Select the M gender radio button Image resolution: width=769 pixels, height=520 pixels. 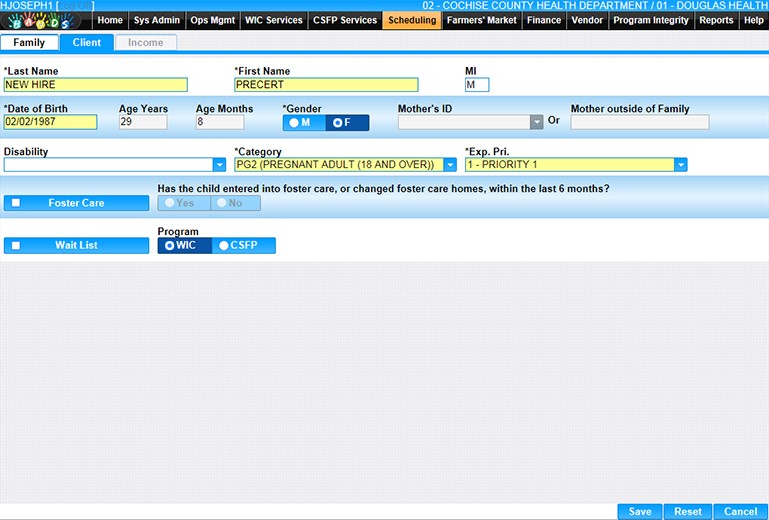[298, 123]
